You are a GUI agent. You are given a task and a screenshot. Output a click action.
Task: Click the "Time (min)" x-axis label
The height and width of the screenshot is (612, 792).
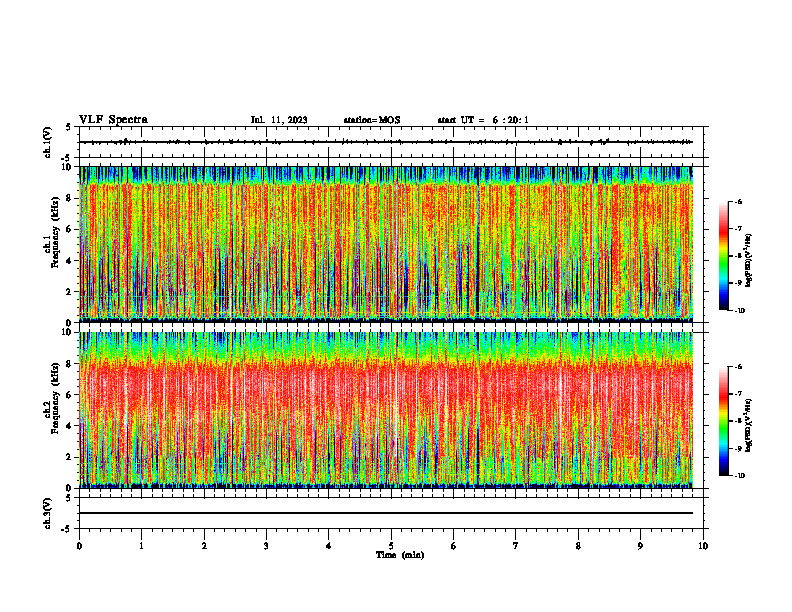[400, 555]
